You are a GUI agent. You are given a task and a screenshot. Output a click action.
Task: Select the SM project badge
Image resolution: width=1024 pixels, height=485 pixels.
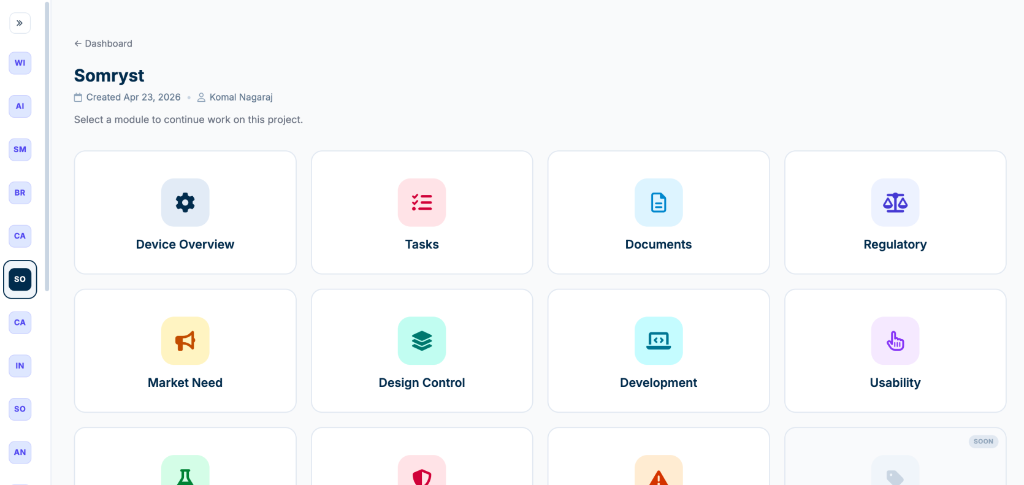(20, 149)
